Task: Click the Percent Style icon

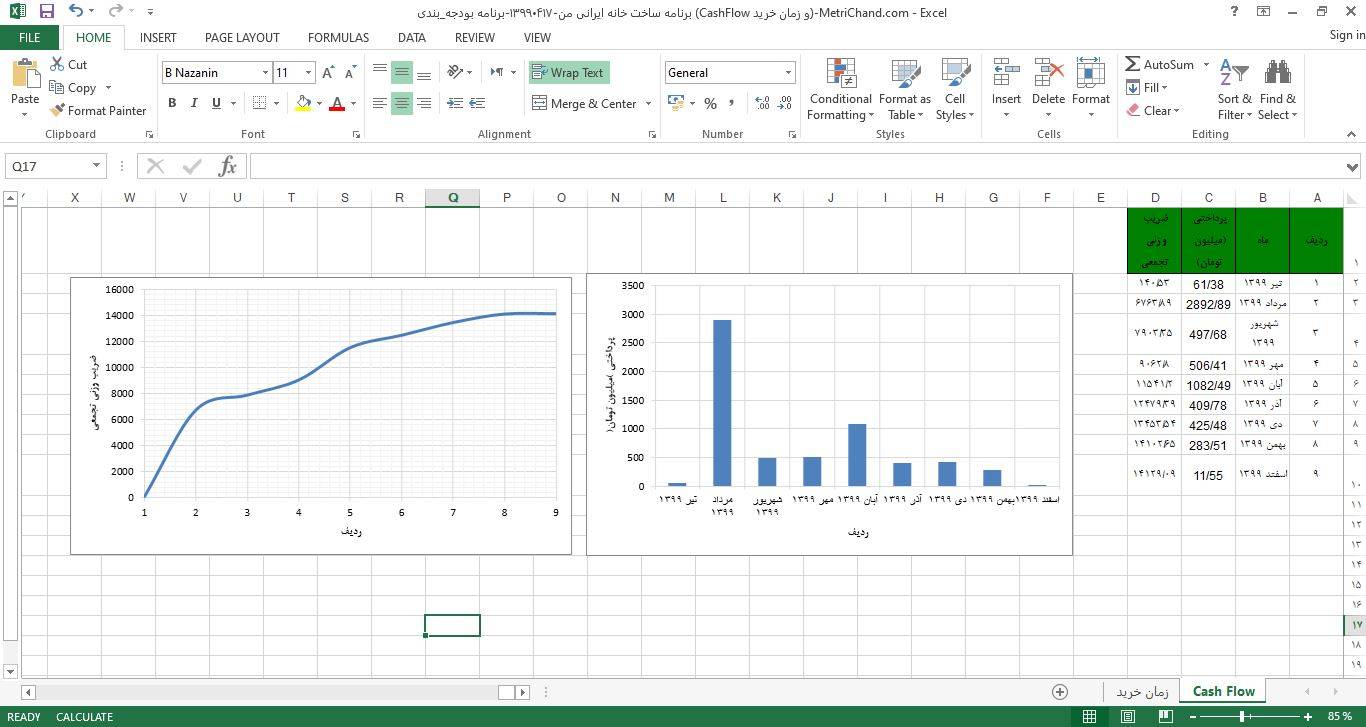Action: 710,104
